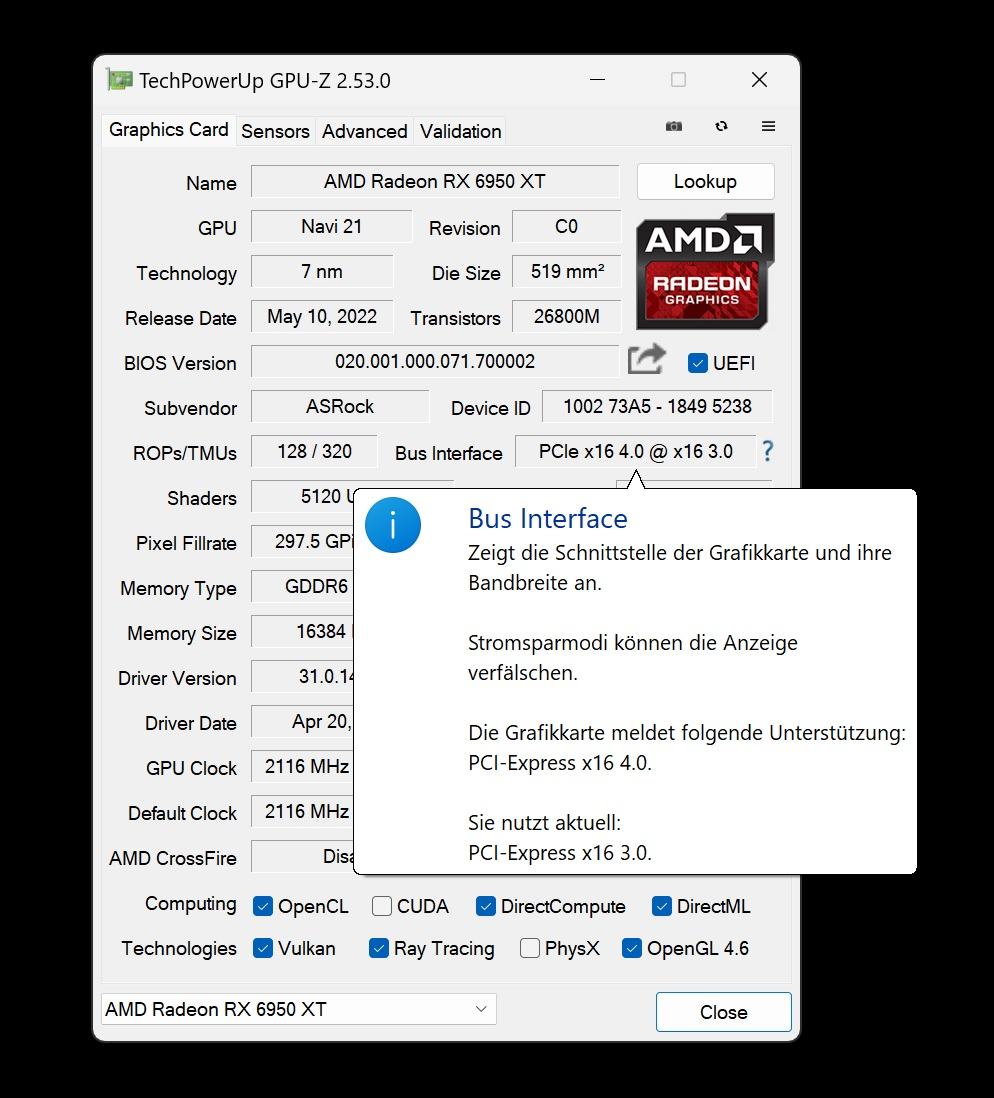
Task: Click the title 'TechPowerUp GPU-Z 2.53.0'
Action: (265, 81)
